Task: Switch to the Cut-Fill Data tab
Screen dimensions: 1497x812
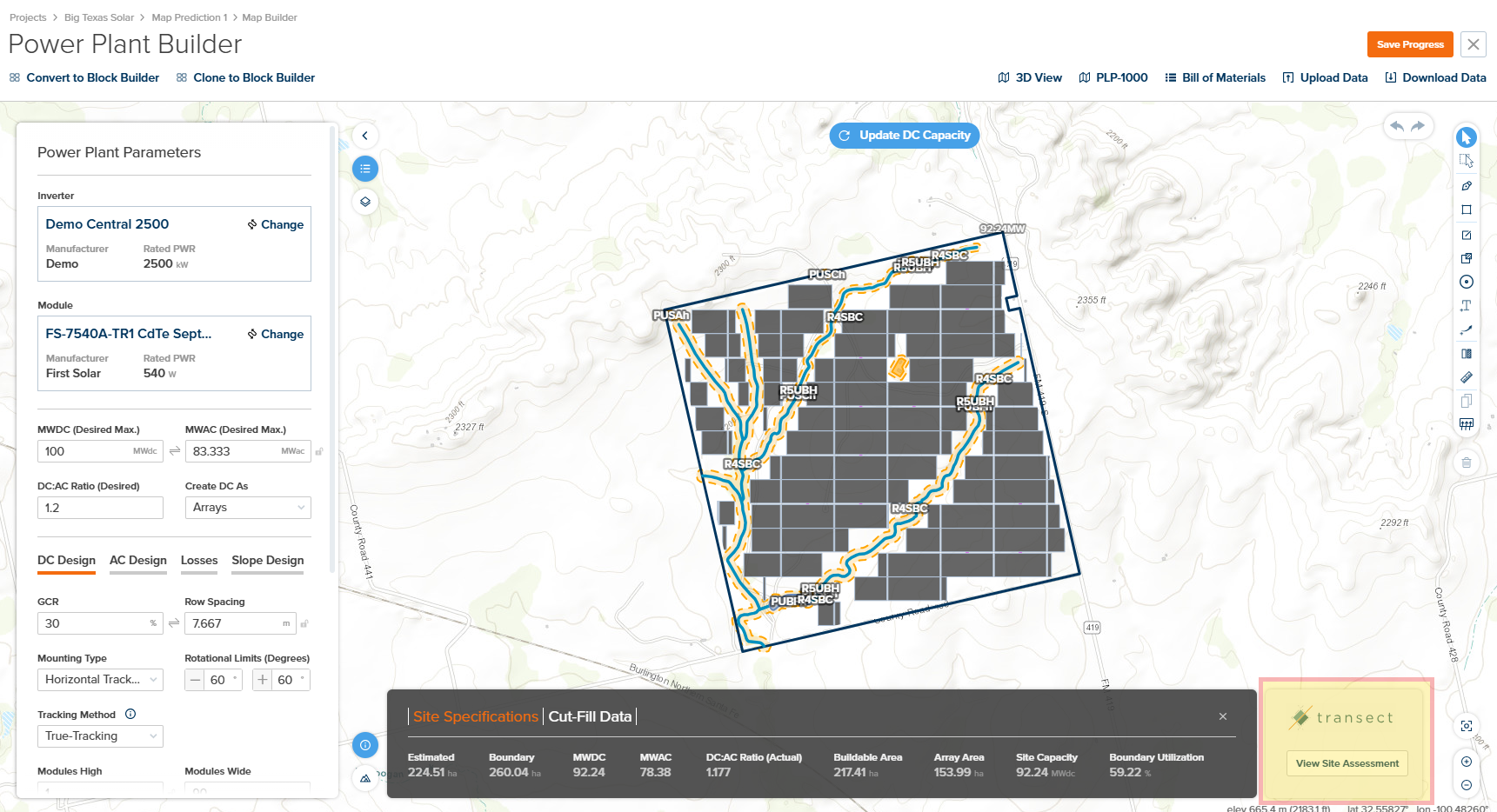Action: pyautogui.click(x=590, y=715)
